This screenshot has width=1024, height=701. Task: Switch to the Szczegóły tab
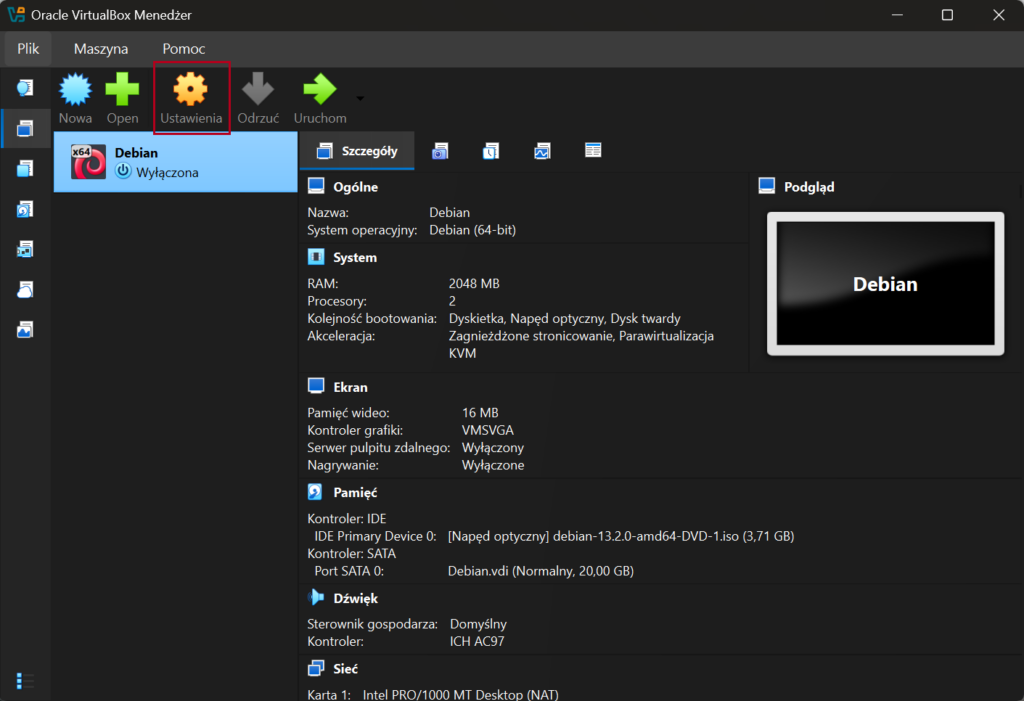(357, 152)
